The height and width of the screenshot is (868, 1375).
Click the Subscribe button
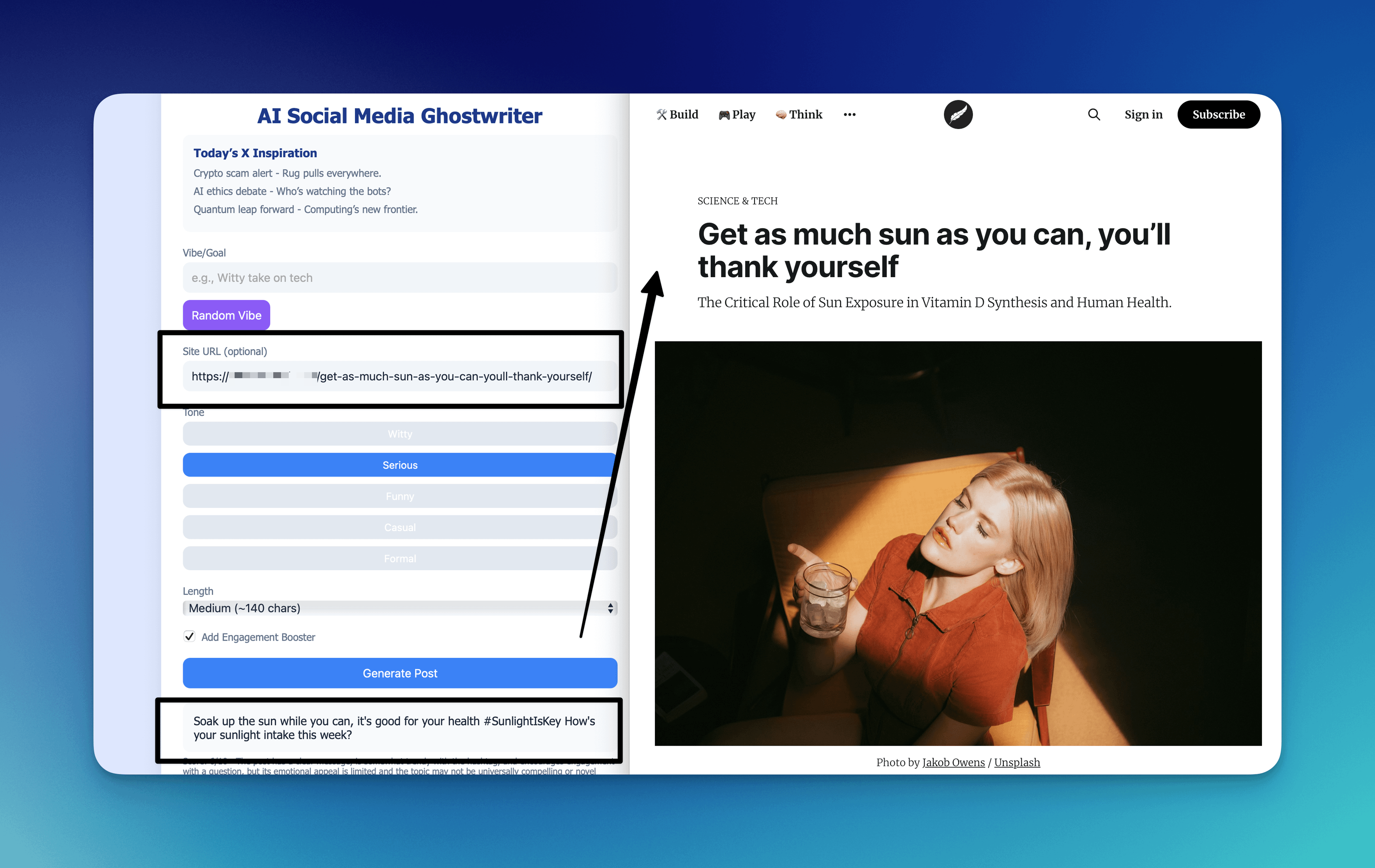tap(1218, 115)
